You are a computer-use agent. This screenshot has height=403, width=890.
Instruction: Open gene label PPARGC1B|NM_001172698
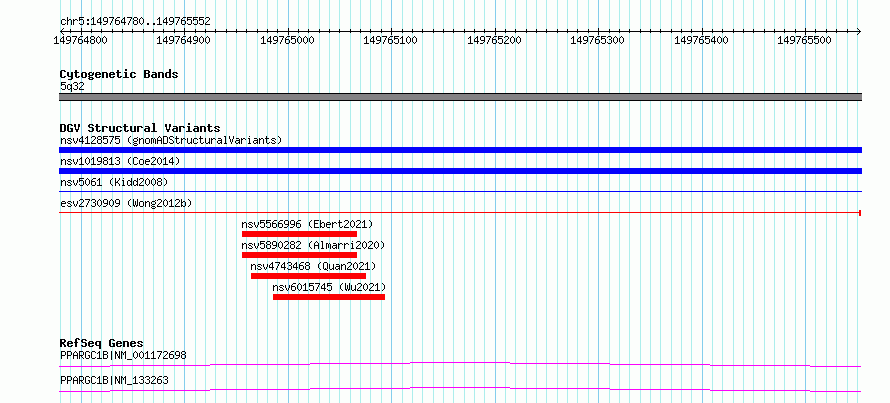coord(123,355)
